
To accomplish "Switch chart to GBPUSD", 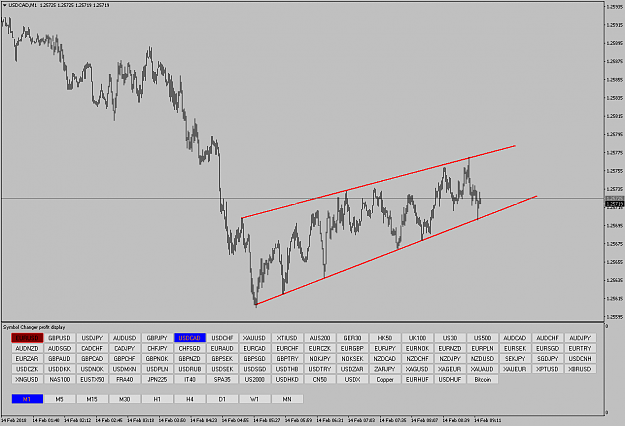I will pos(59,338).
